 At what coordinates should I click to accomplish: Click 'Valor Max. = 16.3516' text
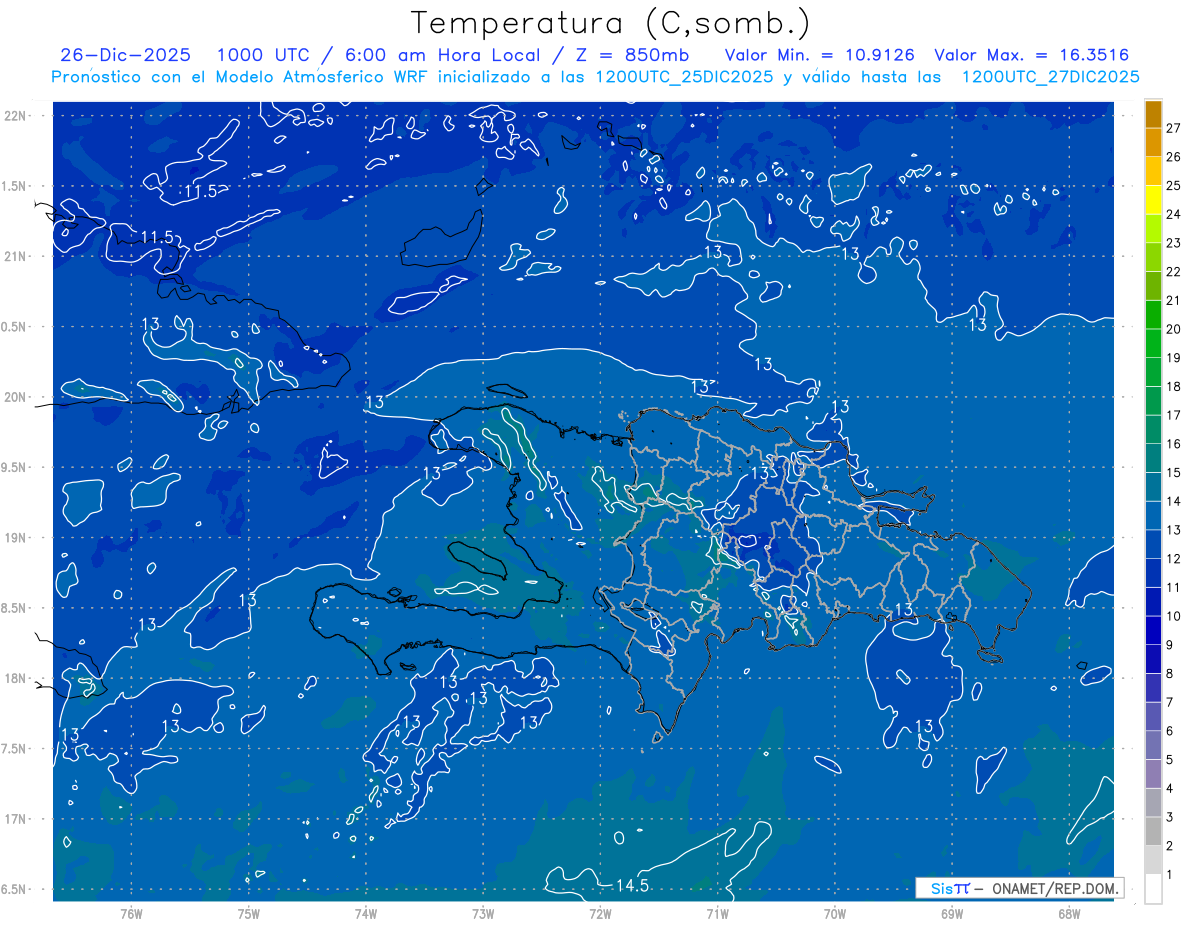pos(1032,55)
